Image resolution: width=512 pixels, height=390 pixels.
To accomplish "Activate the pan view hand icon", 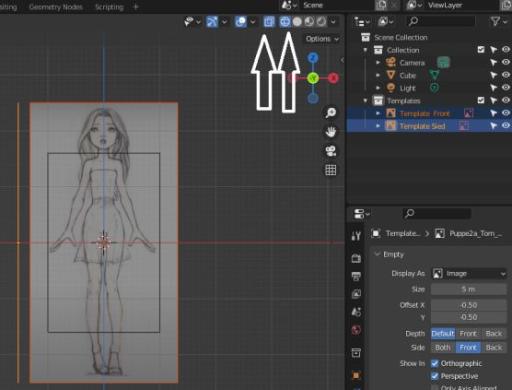I will coord(330,132).
